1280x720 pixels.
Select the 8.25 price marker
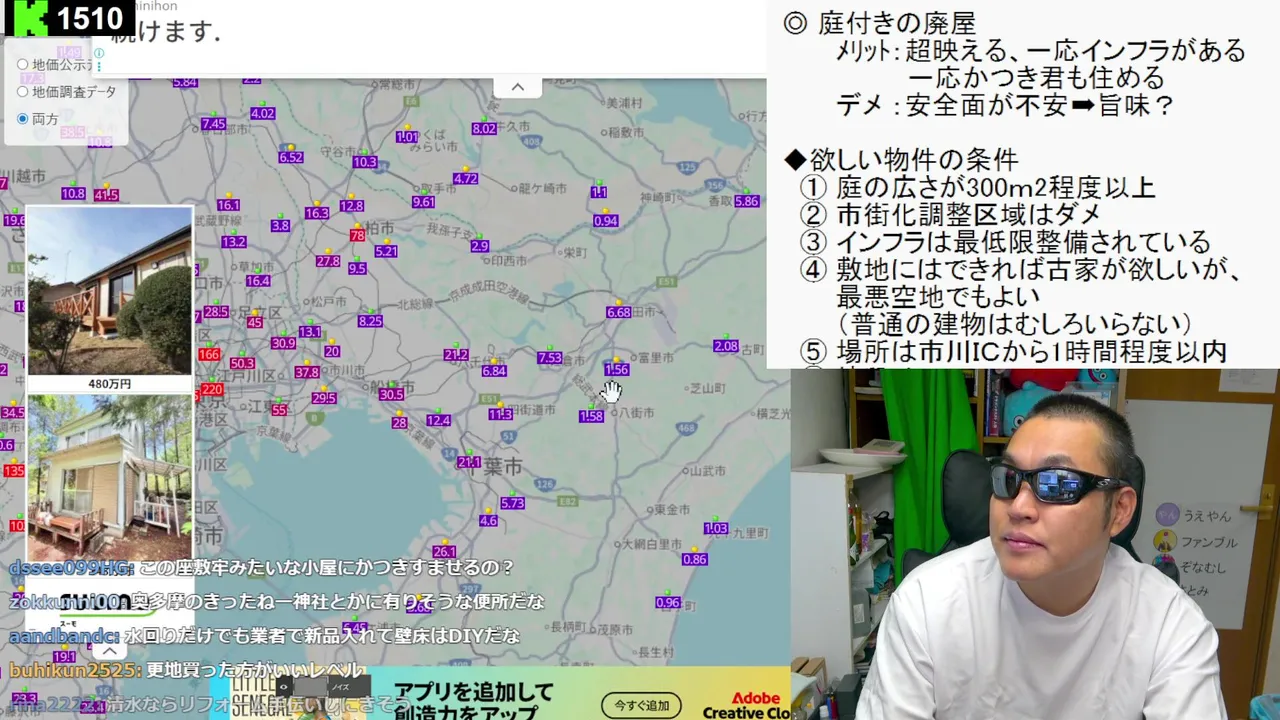370,321
